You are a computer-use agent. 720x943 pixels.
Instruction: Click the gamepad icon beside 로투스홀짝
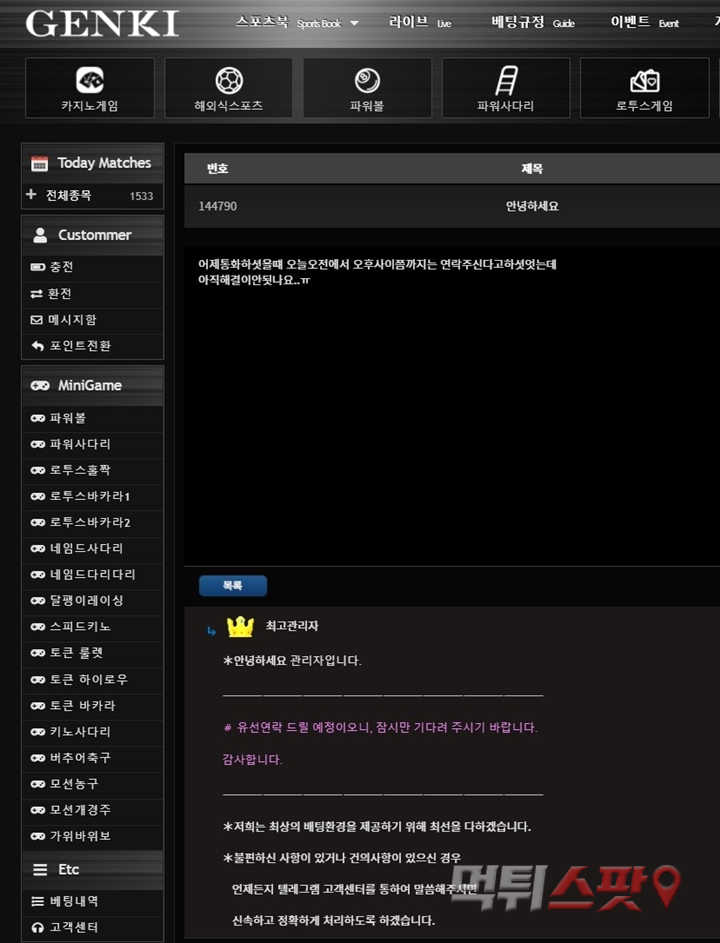tap(37, 470)
